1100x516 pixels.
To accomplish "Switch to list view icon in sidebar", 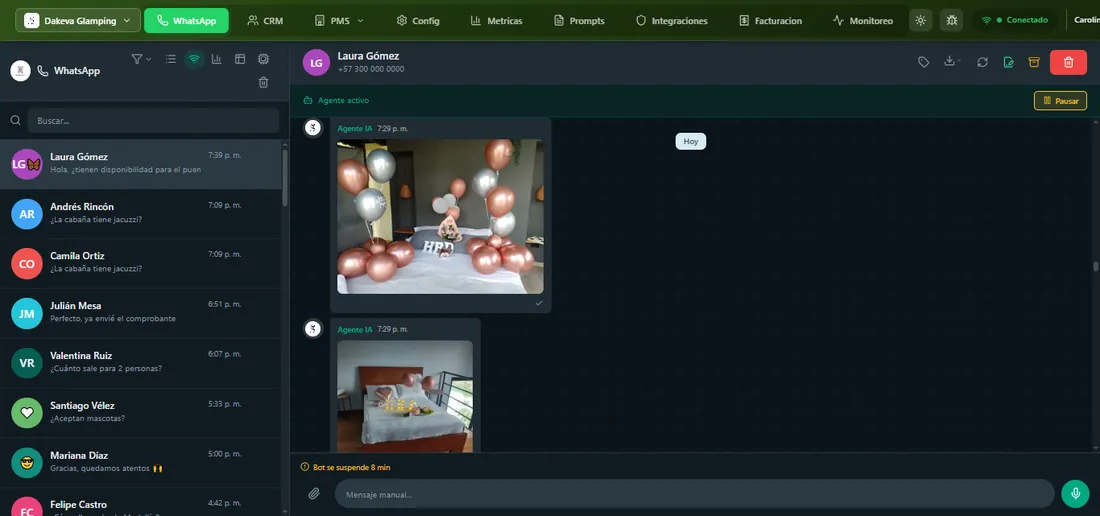I will tap(170, 60).
